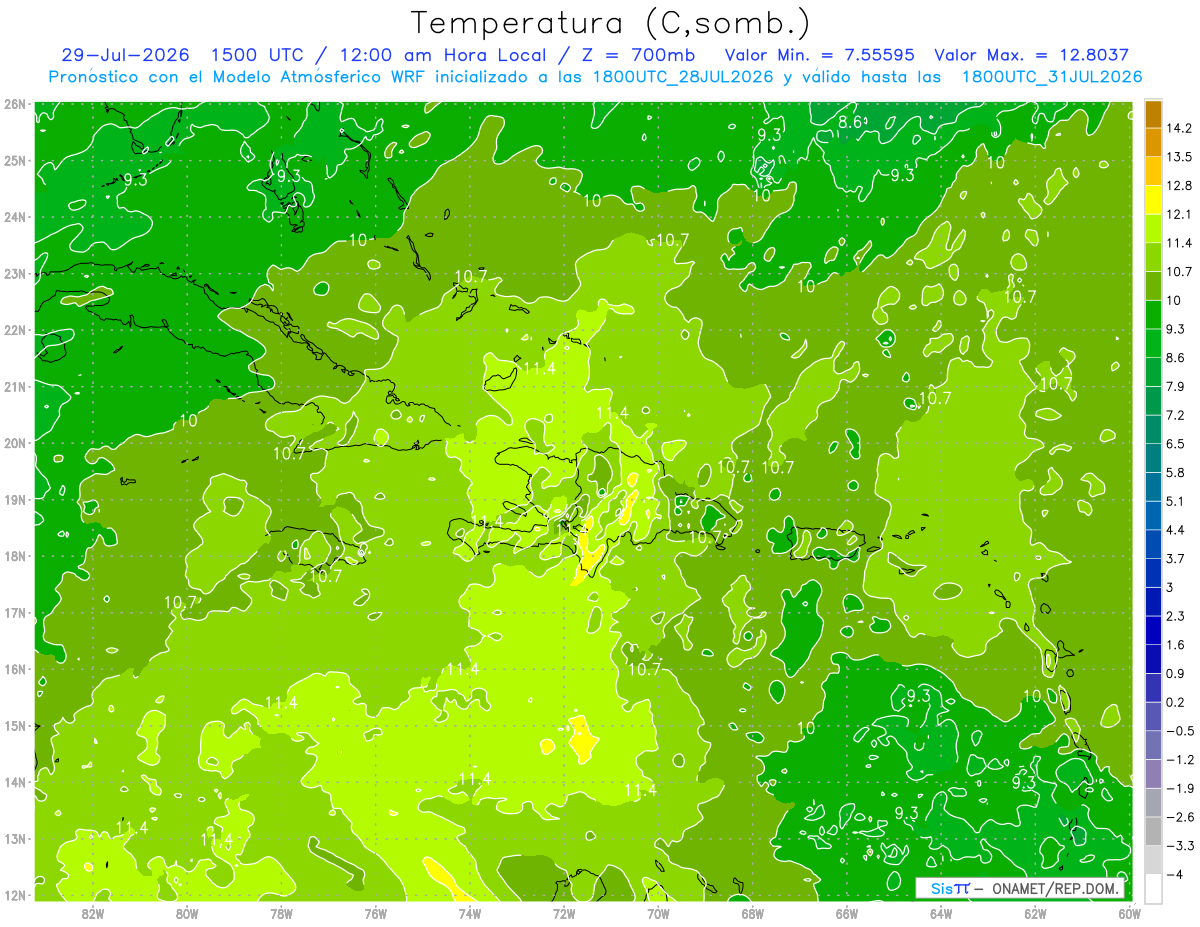The height and width of the screenshot is (927, 1200).
Task: Click the '22N' latitude axis label
Action: (x=14, y=330)
